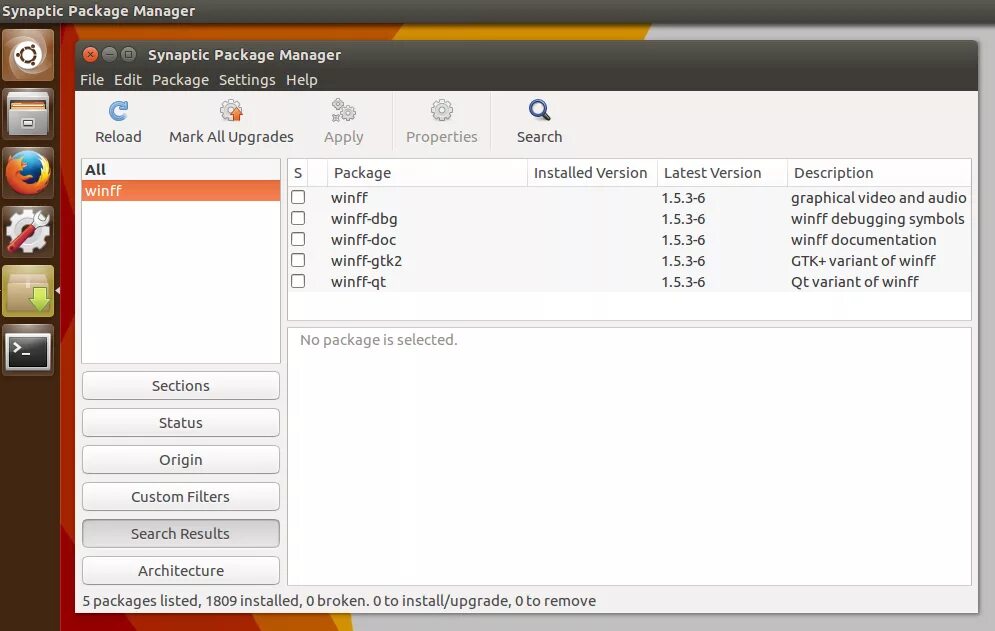The height and width of the screenshot is (631, 995).
Task: Click the Sections button
Action: [x=181, y=386]
